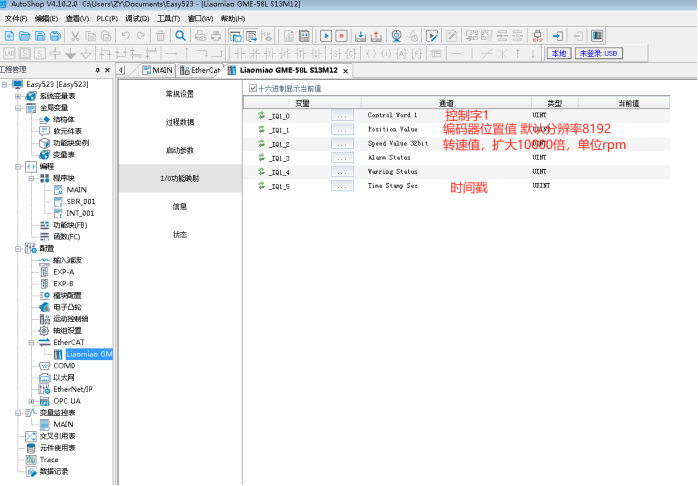Click the Undo arrow icon
Viewport: 698px width, 486px height.
pyautogui.click(x=126, y=36)
